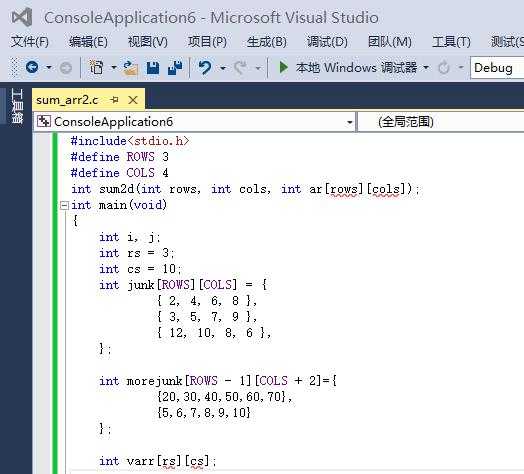
Task: Click the New Project icon
Action: [x=96, y=68]
